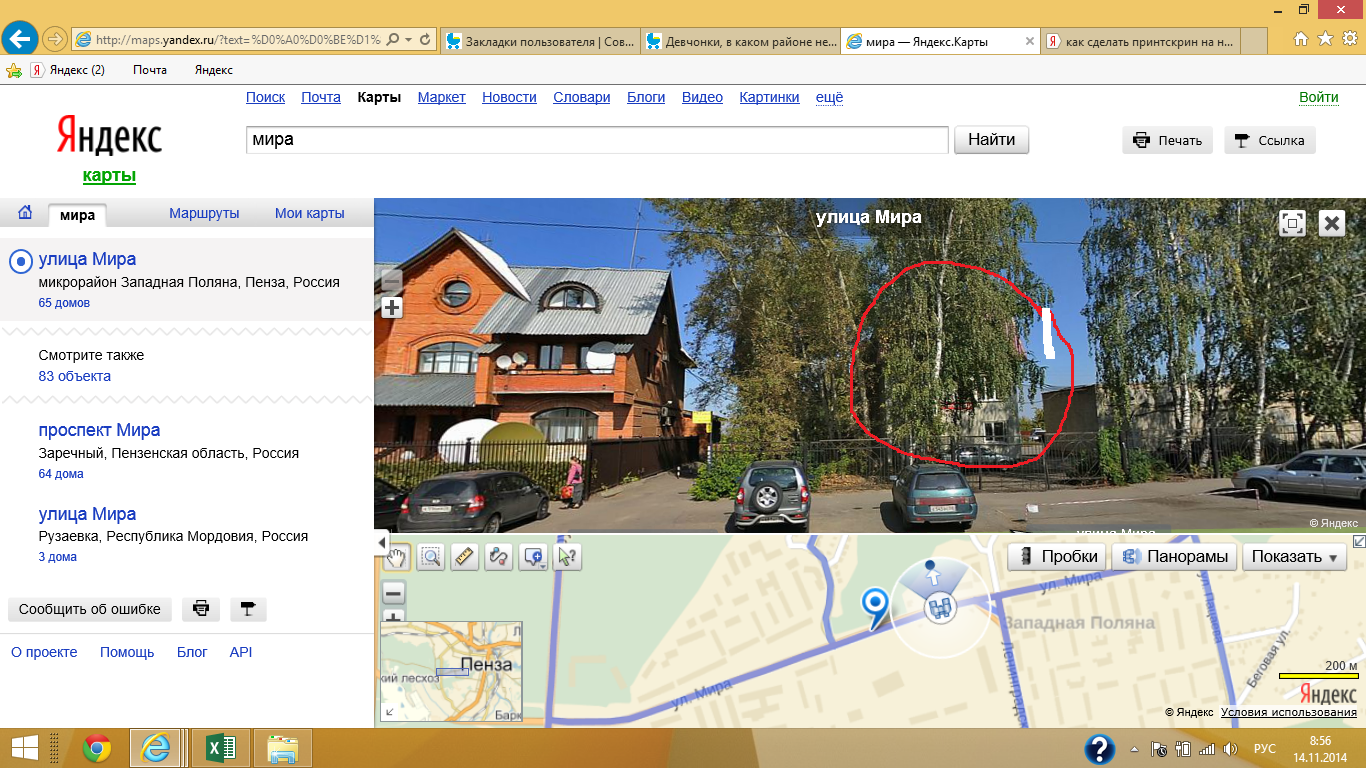Select the улица Мира Пенза radio result
Image resolution: width=1366 pixels, height=768 pixels.
pyautogui.click(x=20, y=262)
